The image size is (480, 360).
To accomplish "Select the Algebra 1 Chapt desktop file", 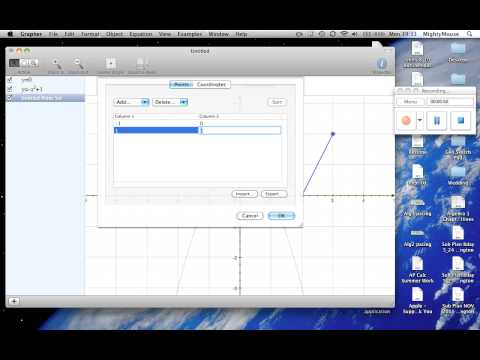I will [x=458, y=209].
